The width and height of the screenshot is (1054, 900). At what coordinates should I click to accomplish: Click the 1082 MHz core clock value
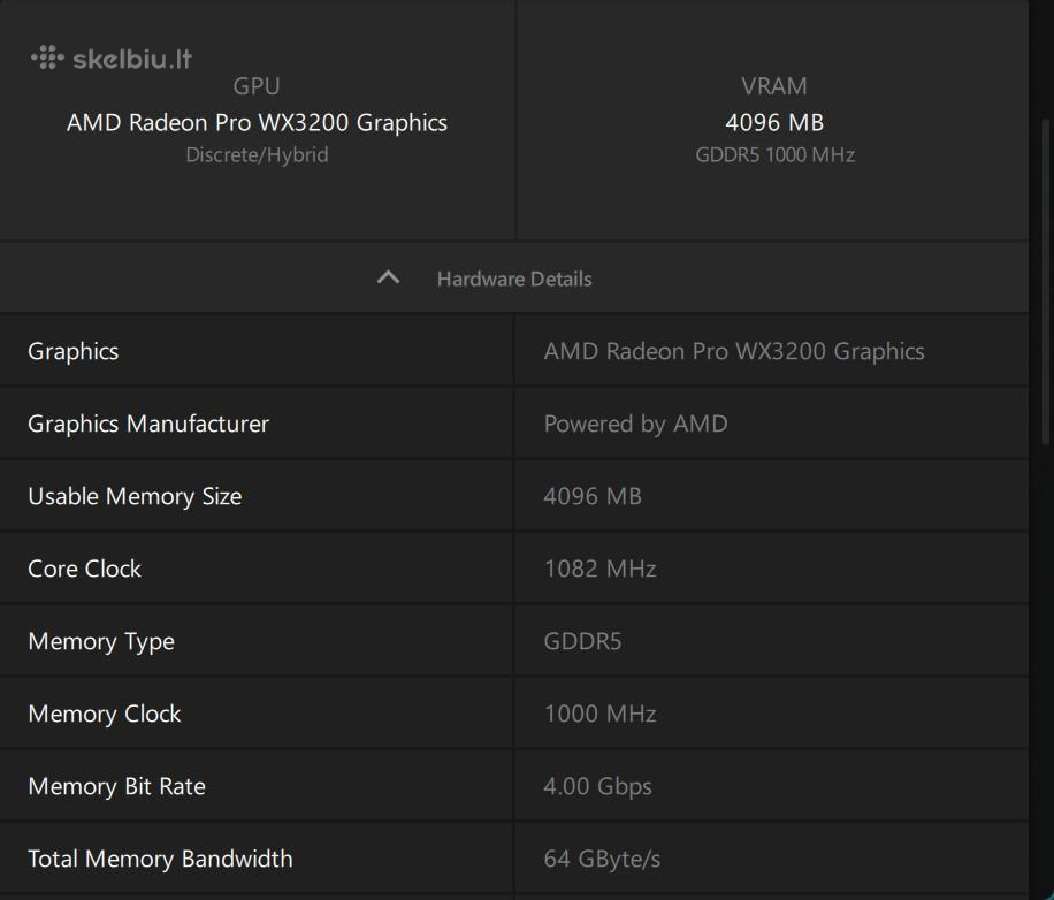pyautogui.click(x=600, y=569)
